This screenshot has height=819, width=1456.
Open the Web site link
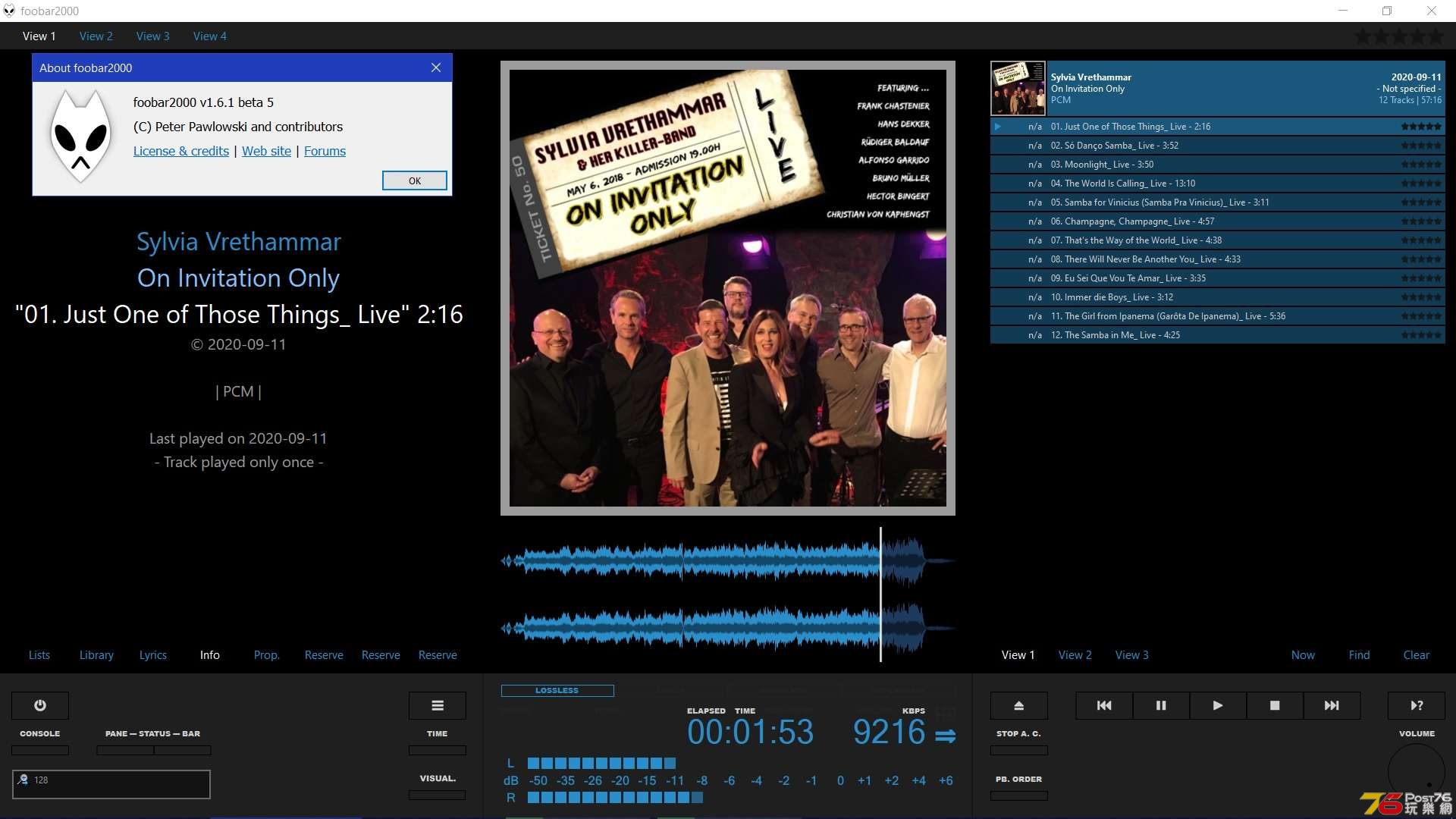pyautogui.click(x=266, y=151)
